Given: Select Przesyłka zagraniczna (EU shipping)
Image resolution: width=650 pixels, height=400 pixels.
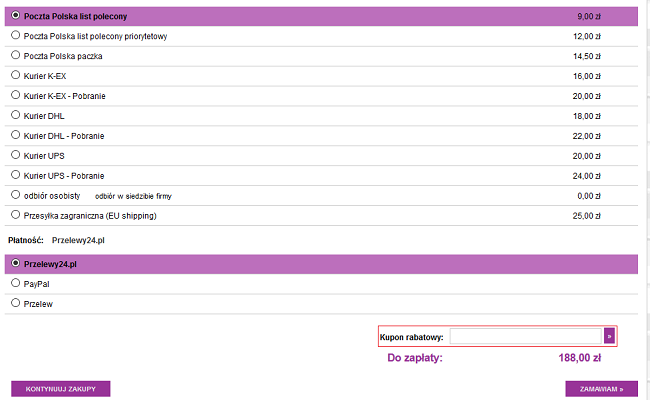Looking at the screenshot, I should pos(15,214).
